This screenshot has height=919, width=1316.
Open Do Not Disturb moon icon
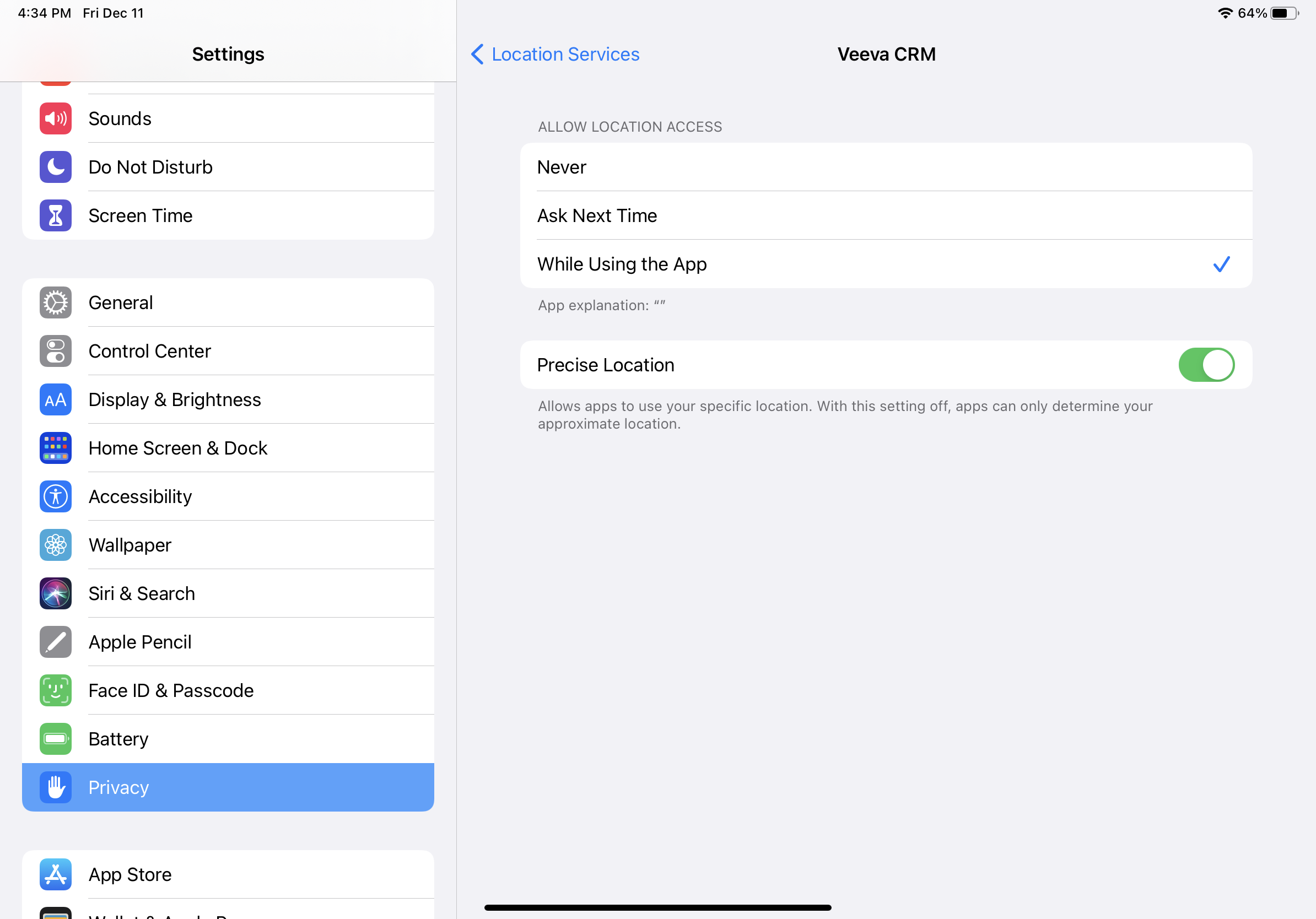56,167
